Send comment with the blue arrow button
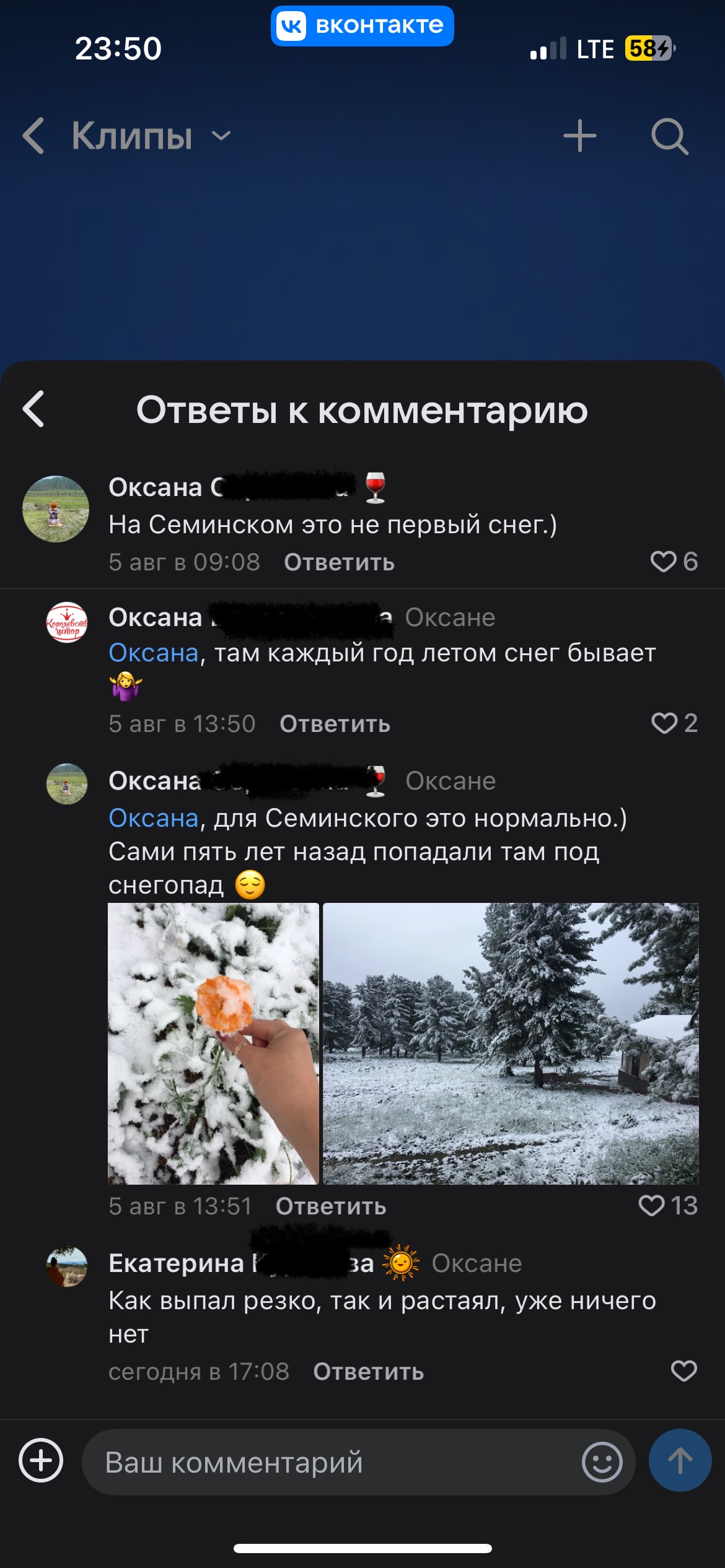The width and height of the screenshot is (725, 1568). 680,1460
